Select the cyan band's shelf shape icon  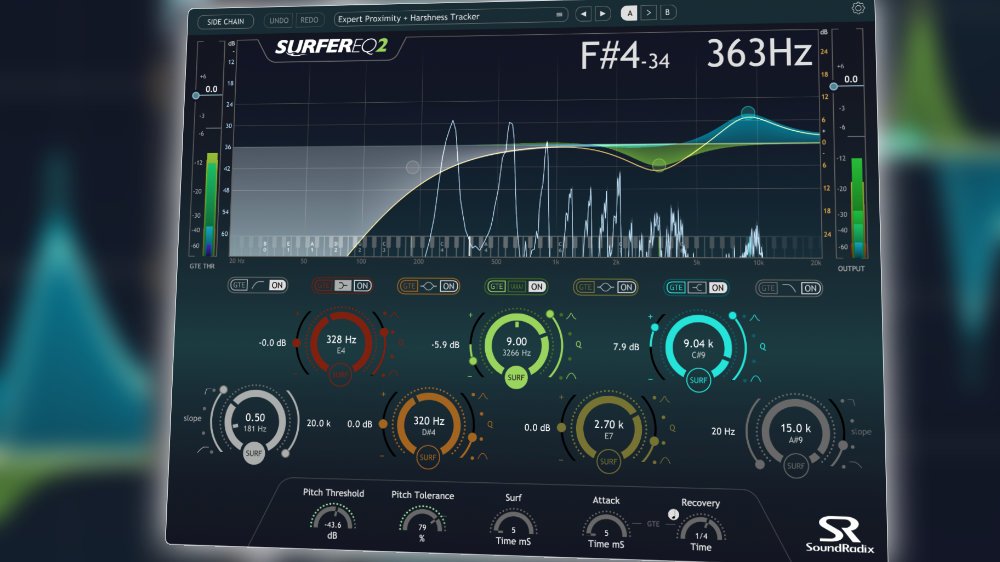tap(696, 288)
